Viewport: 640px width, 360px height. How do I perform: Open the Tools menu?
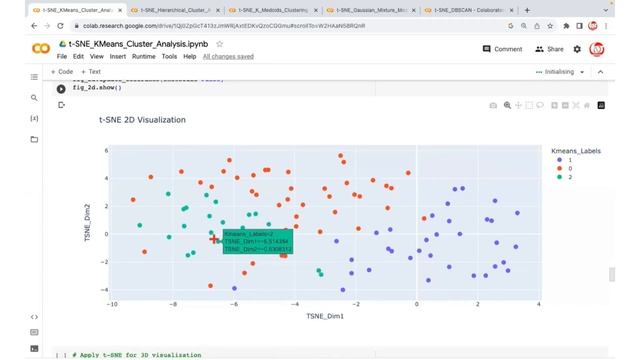click(x=169, y=56)
